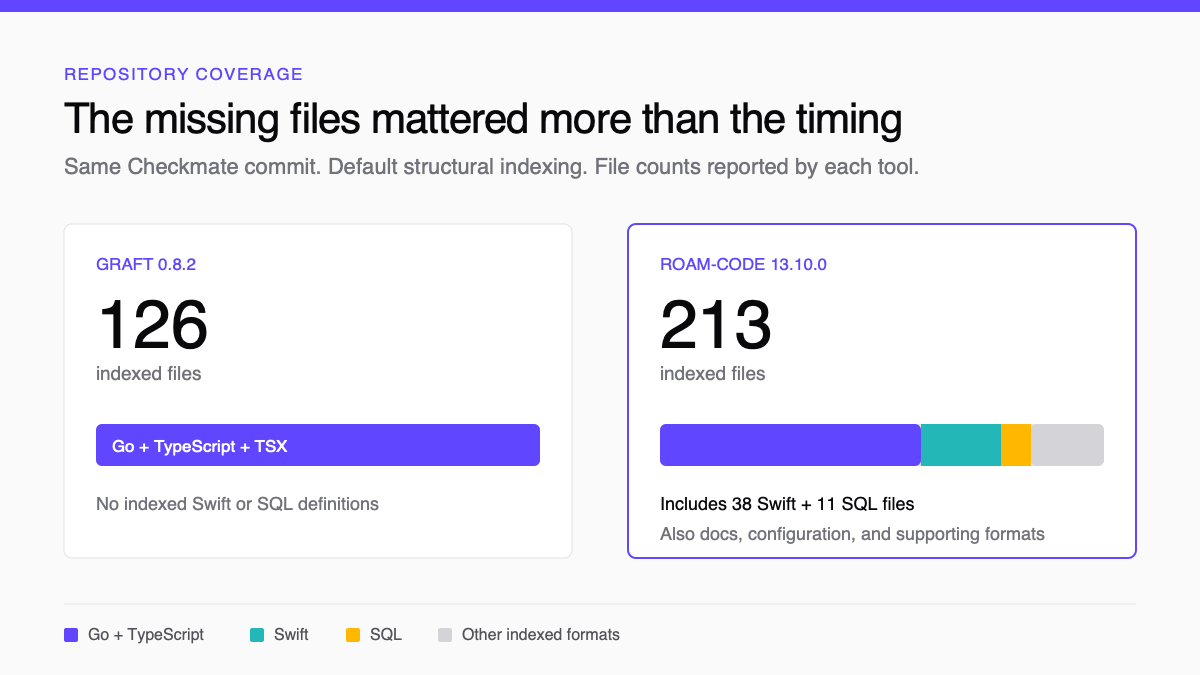Click the number 126
This screenshot has height=675, width=1200.
[152, 325]
